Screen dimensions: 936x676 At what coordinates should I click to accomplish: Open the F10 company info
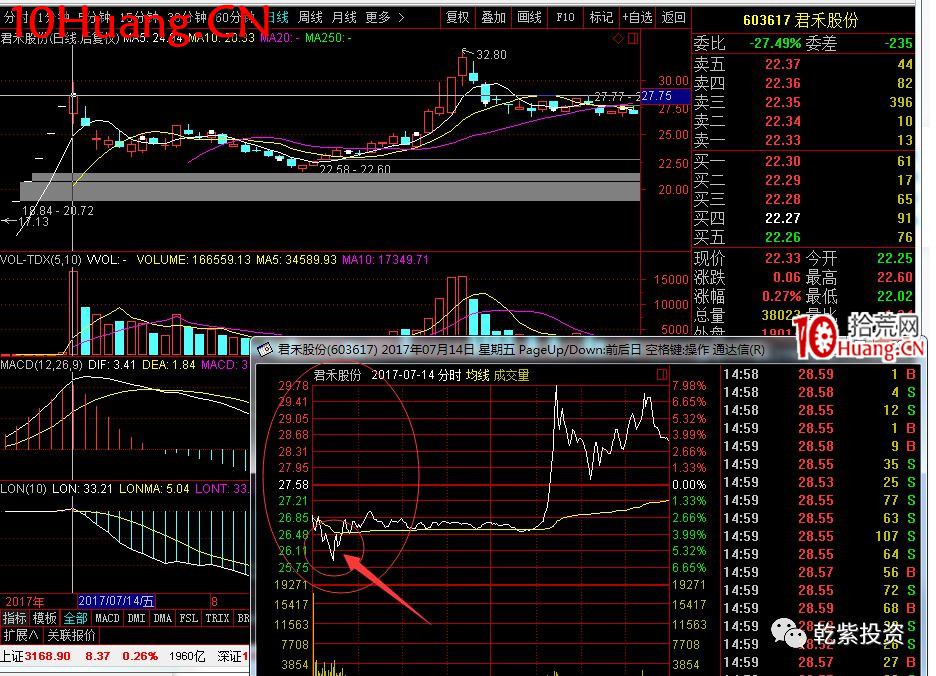(565, 17)
